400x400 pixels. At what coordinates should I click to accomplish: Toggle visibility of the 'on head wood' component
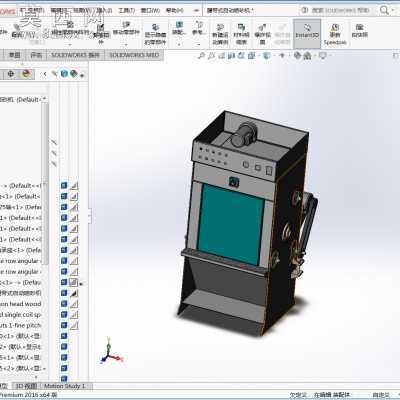click(64, 304)
